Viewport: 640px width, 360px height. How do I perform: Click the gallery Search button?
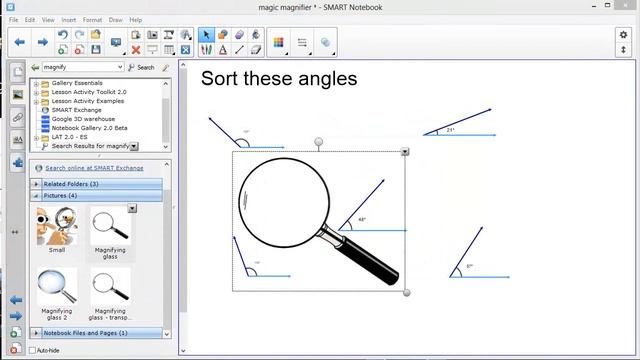tap(141, 67)
